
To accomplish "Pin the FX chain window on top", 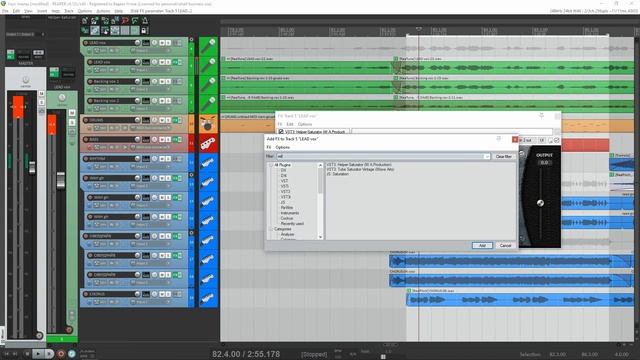I will (x=541, y=116).
